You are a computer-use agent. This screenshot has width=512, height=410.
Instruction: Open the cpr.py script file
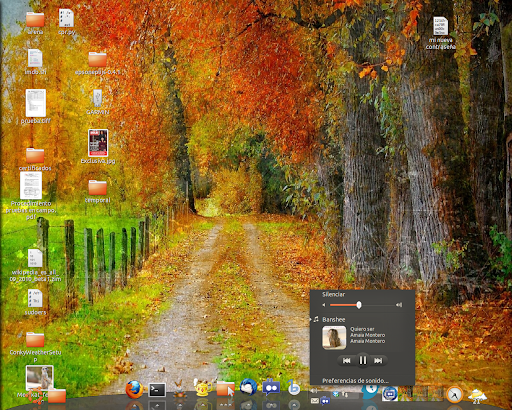click(66, 18)
